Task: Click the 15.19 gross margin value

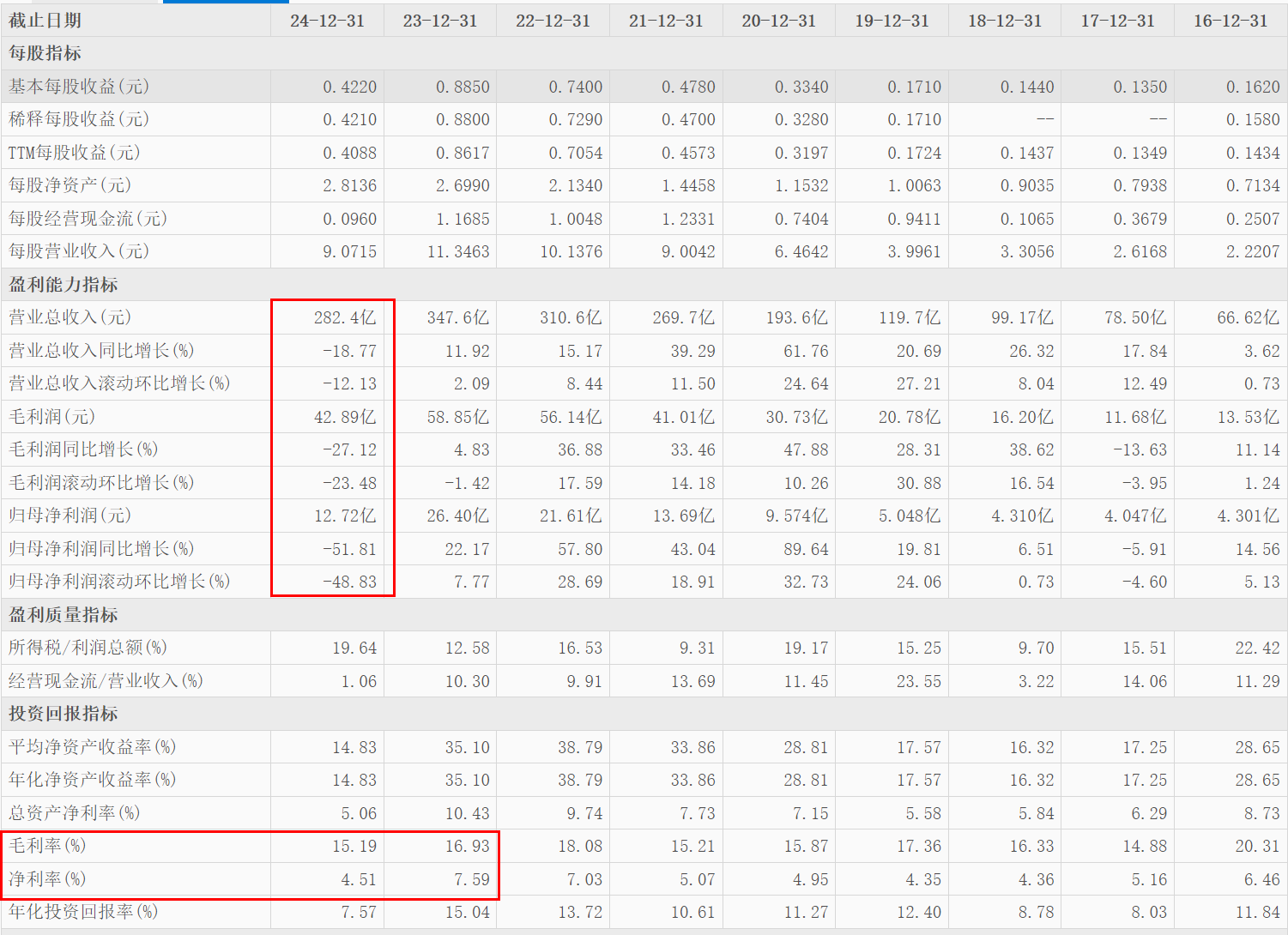Action: tap(354, 847)
